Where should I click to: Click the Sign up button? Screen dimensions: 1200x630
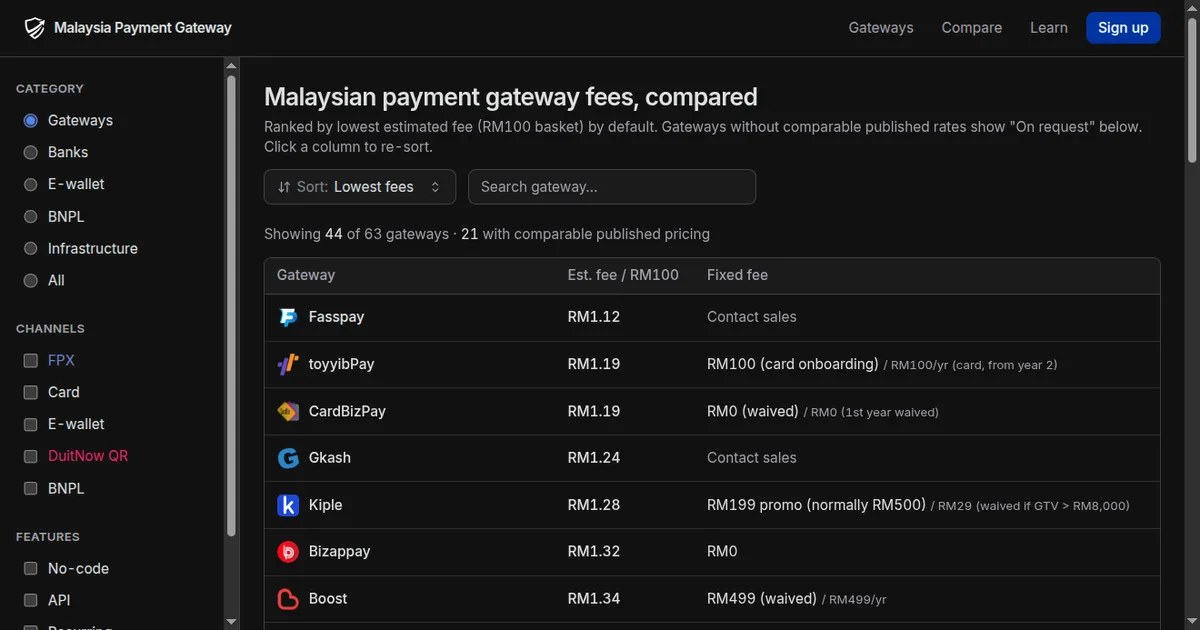(x=1123, y=28)
